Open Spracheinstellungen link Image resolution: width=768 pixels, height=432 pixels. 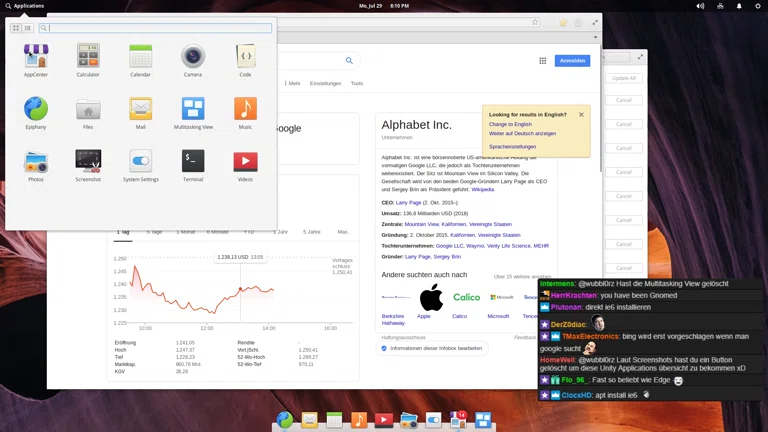(512, 146)
